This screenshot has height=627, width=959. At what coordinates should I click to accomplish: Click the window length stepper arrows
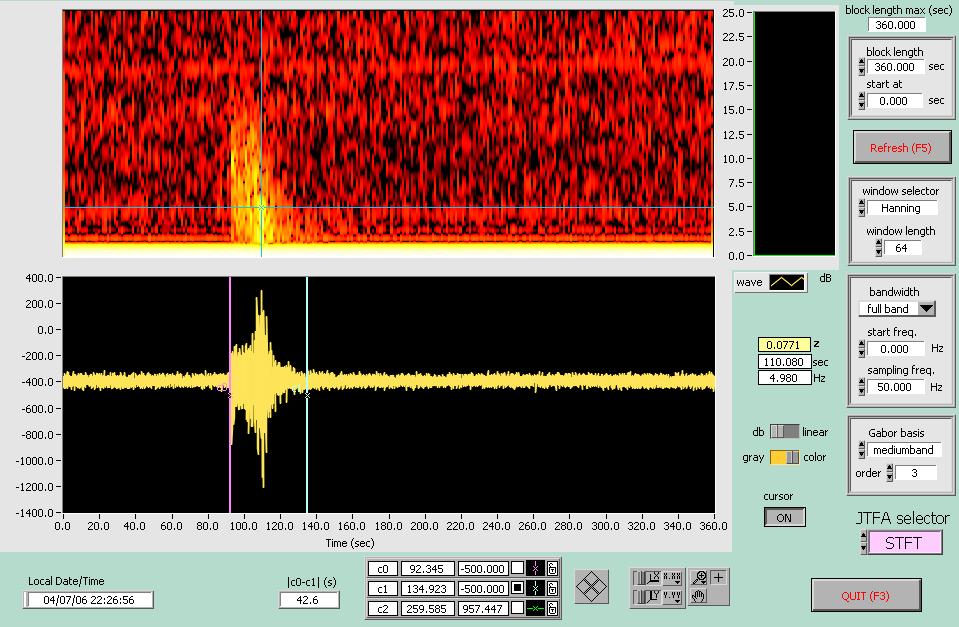[879, 248]
